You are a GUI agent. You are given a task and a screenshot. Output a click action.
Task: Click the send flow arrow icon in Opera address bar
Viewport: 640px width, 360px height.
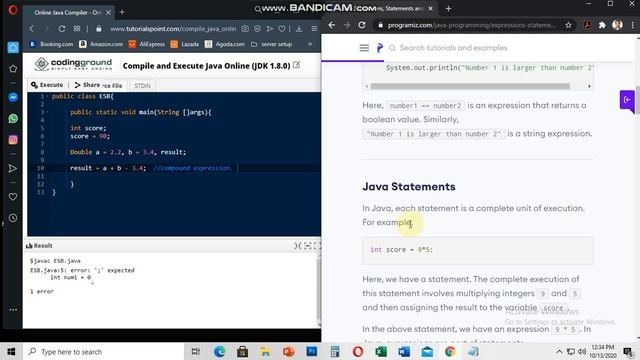coord(270,29)
